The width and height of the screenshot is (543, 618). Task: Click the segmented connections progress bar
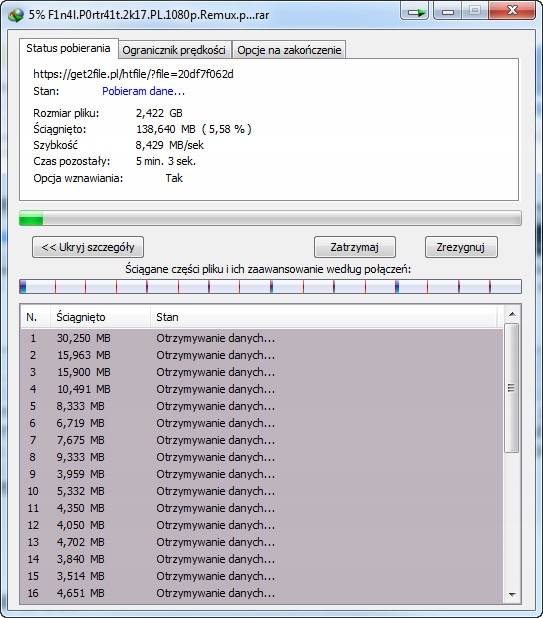[270, 287]
